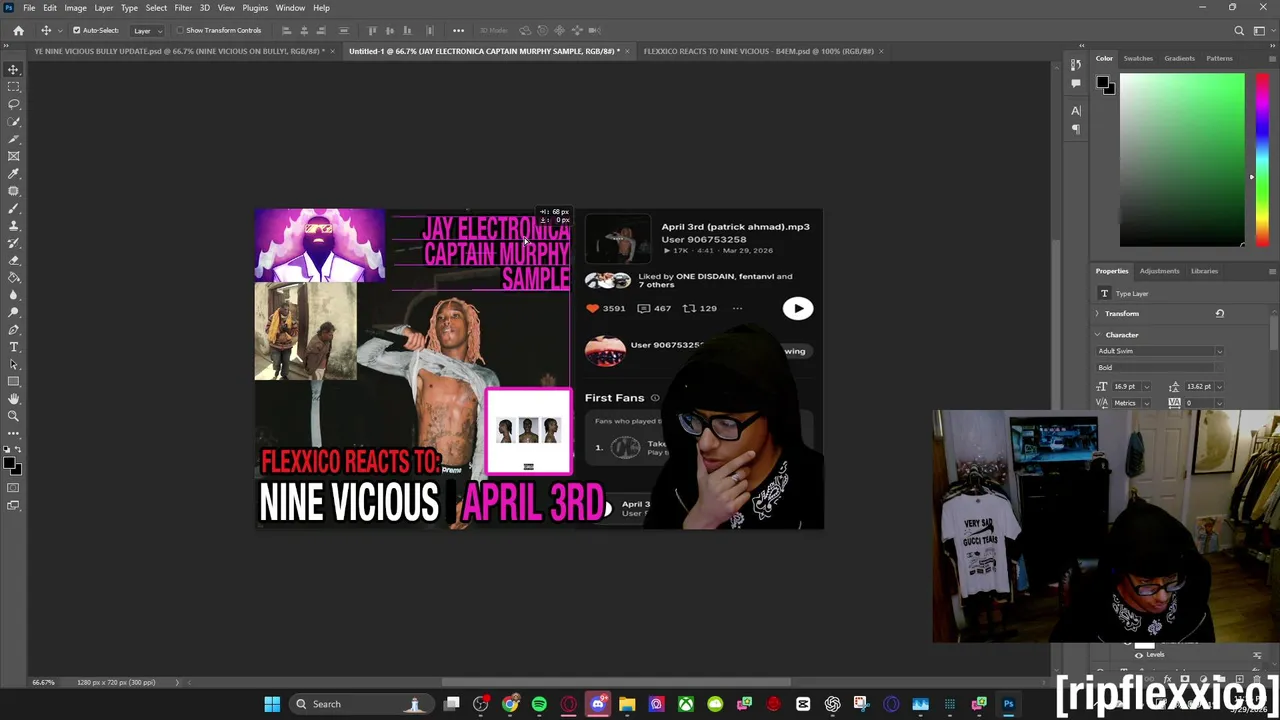Click the leading value field 13.62 pt
The image size is (1280, 720).
click(x=1202, y=387)
